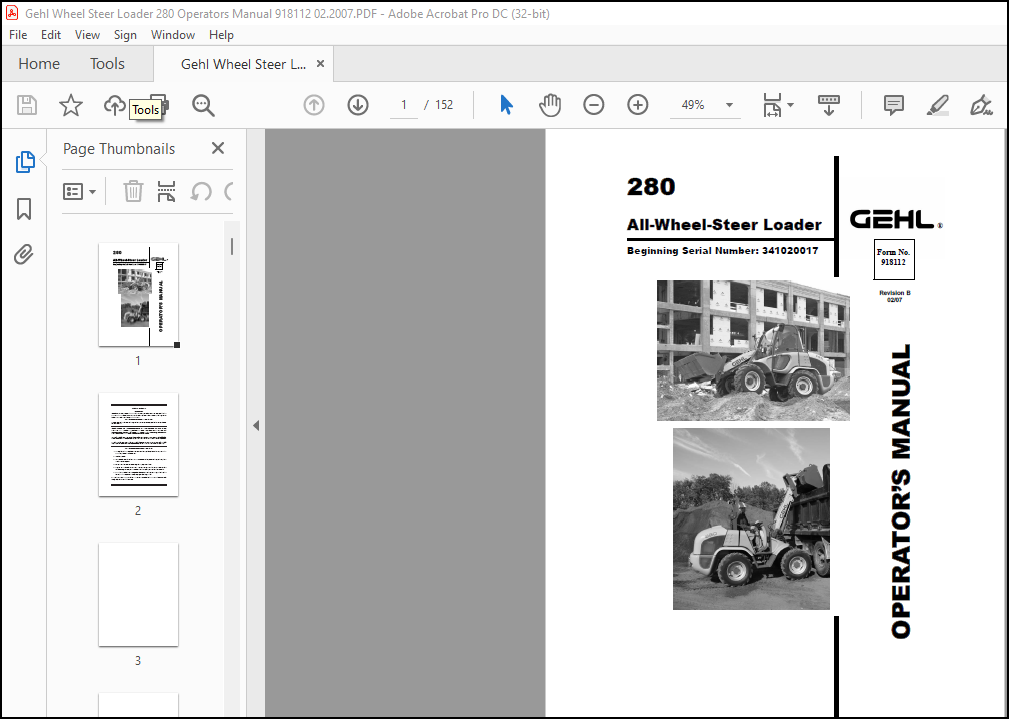Click the OPERATOR'S MANUAL vertical title
The image size is (1009, 719).
pos(902,491)
